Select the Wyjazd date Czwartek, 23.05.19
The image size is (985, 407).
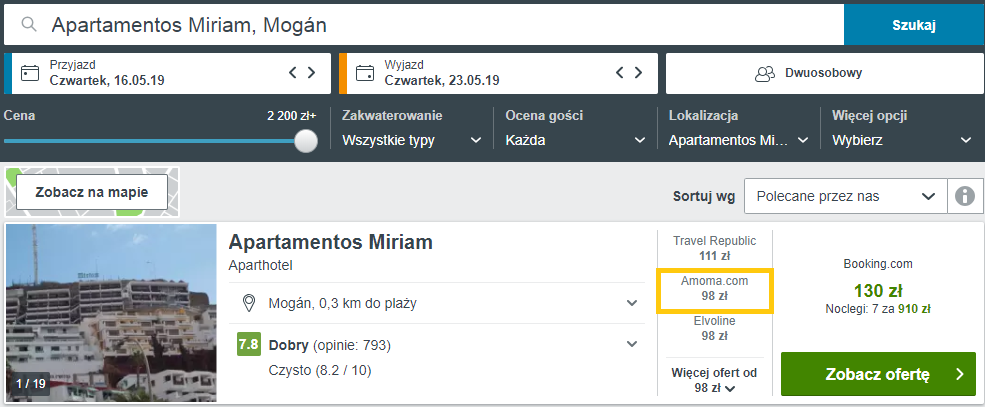point(442,80)
